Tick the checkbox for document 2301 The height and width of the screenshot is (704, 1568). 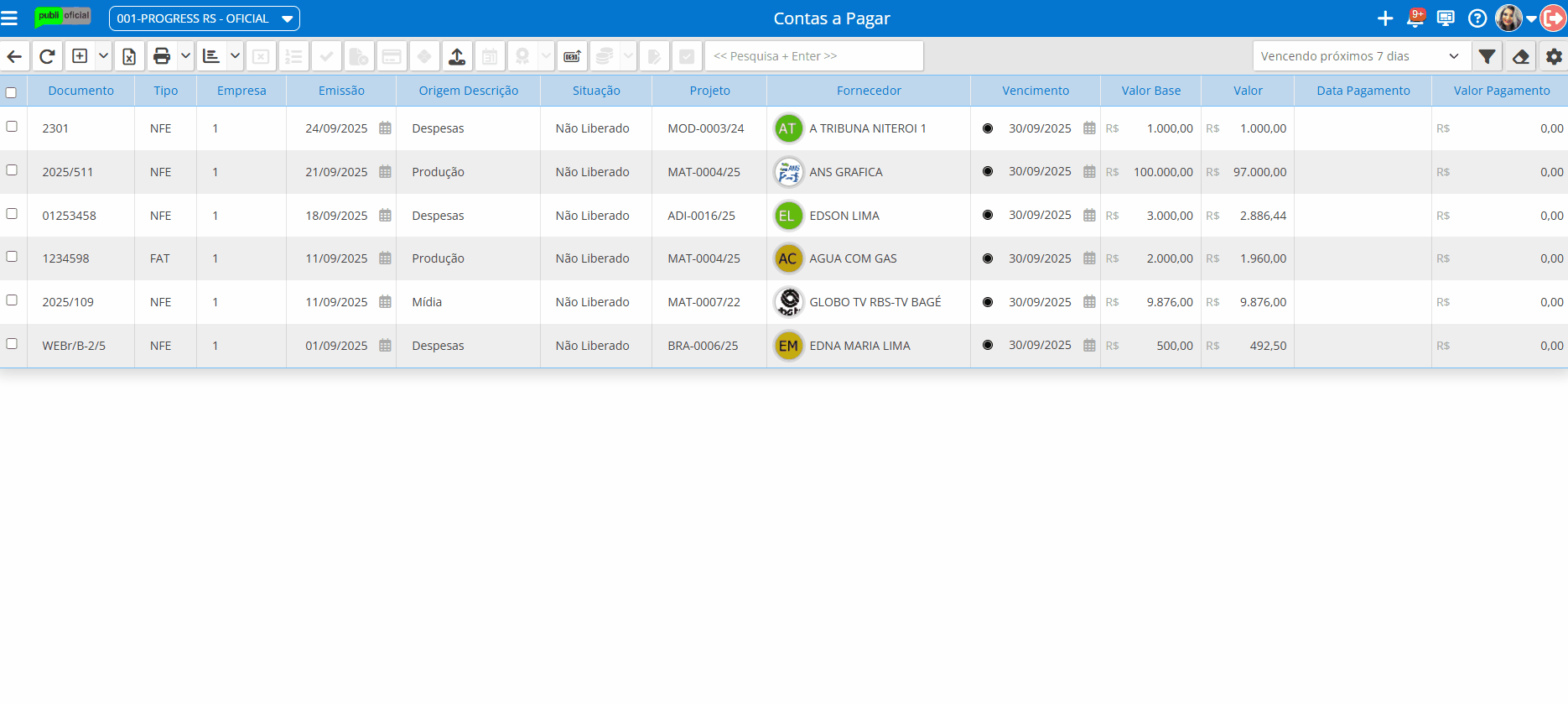(12, 127)
